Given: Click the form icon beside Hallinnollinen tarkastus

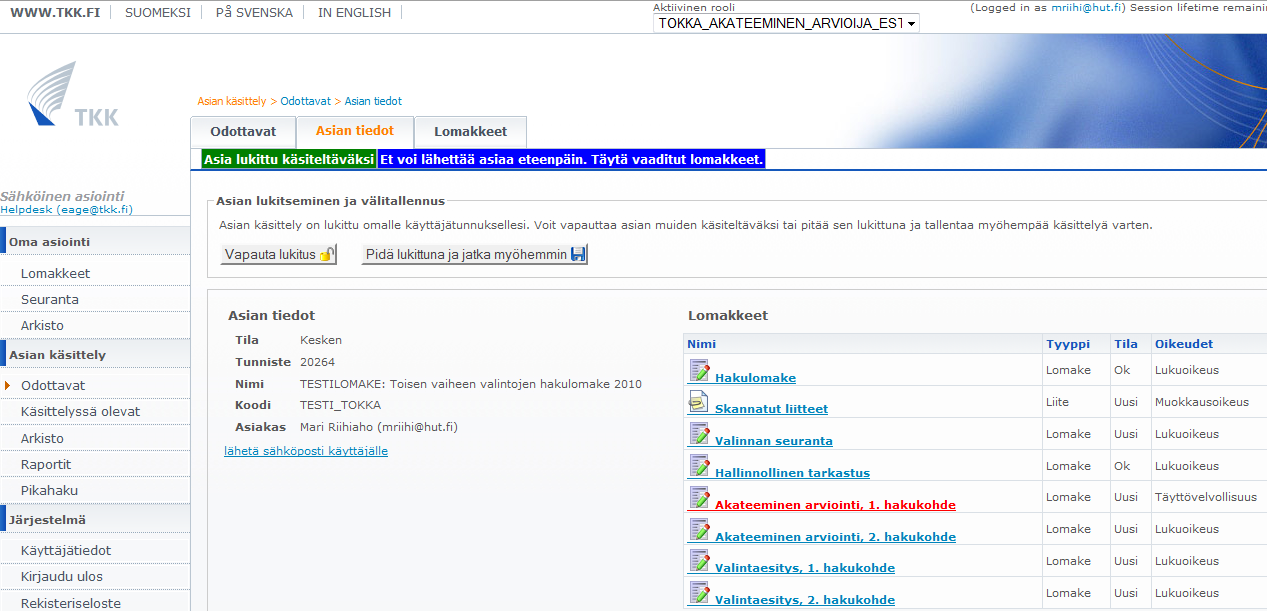Looking at the screenshot, I should tap(699, 465).
